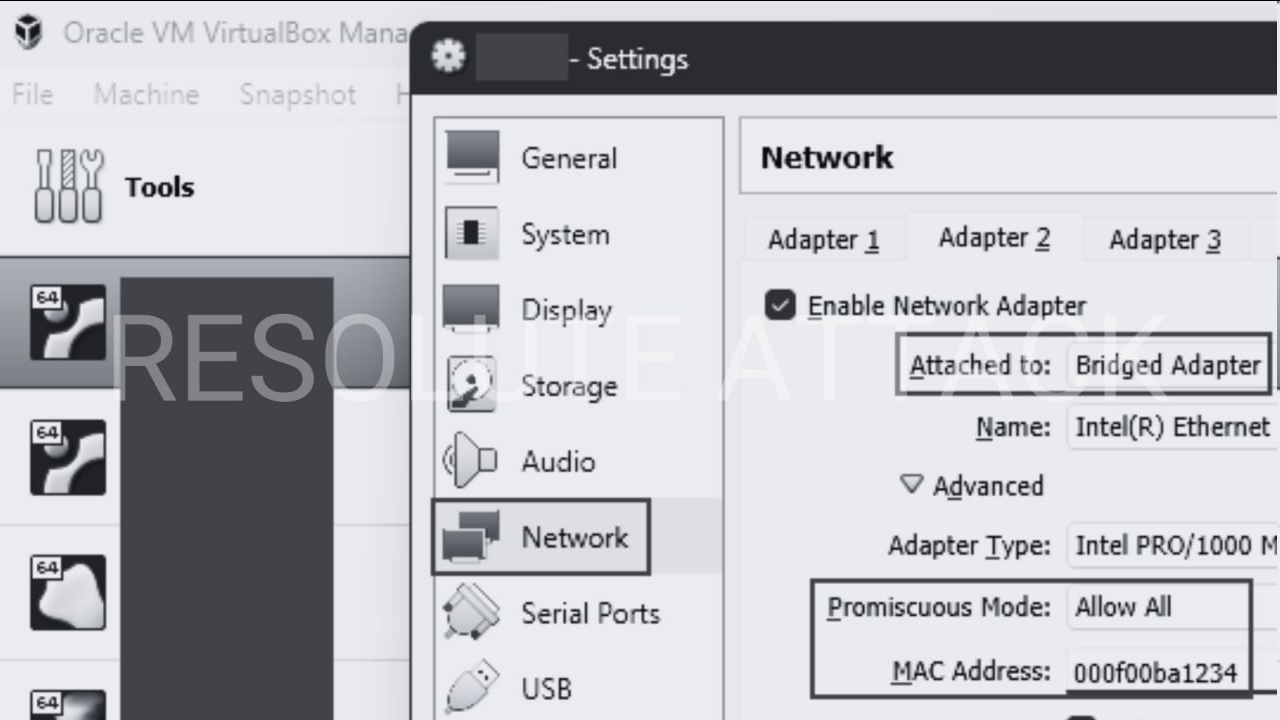Toggle the Enable Network Adapter checkbox
Screen dimensions: 1280x720
[780, 305]
